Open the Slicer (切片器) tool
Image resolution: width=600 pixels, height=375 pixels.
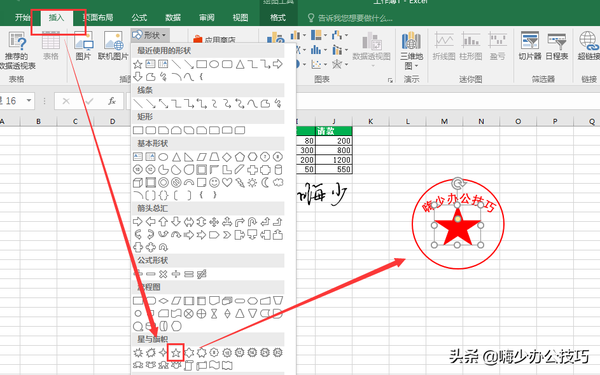(530, 46)
